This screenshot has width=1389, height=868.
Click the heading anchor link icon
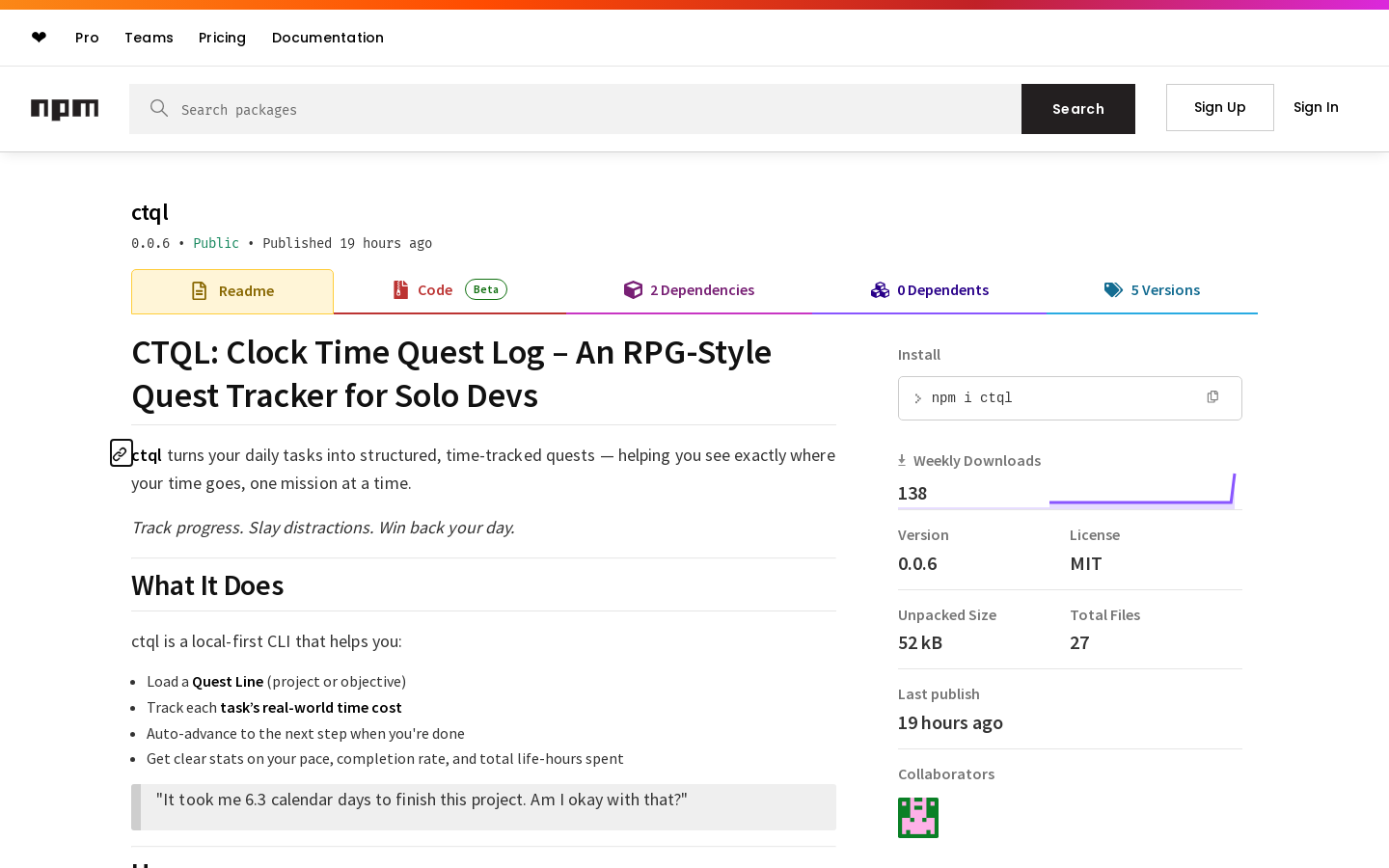[121, 453]
